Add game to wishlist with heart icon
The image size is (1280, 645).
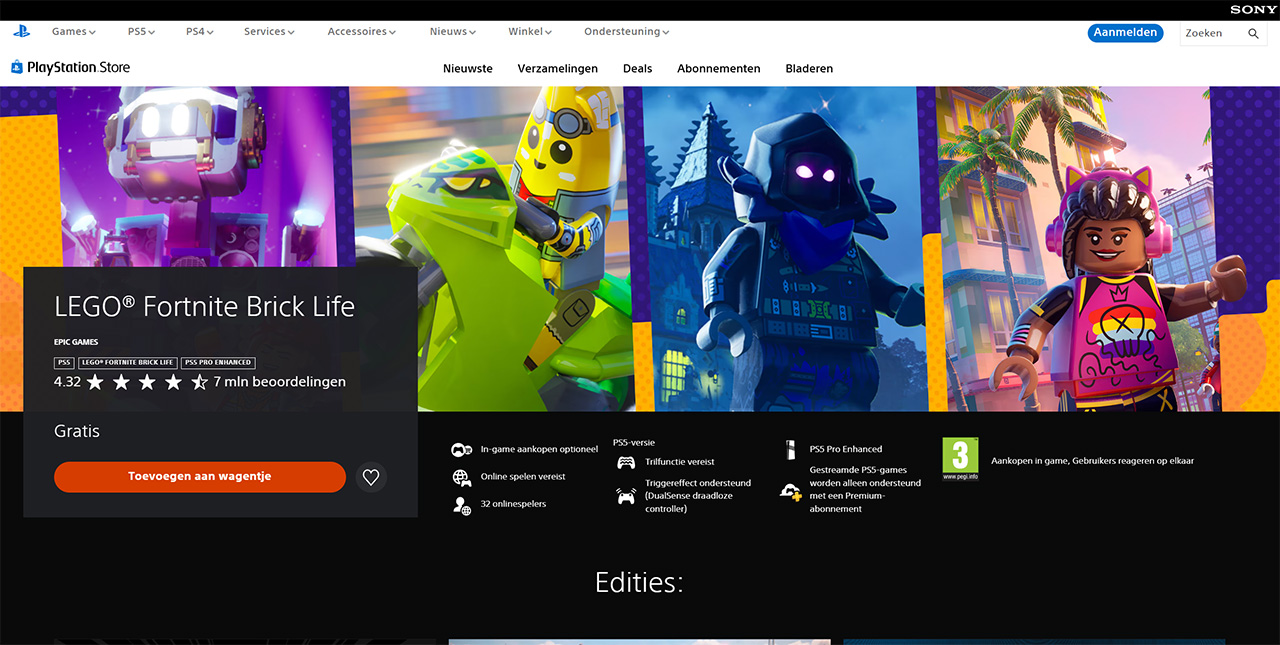(371, 477)
